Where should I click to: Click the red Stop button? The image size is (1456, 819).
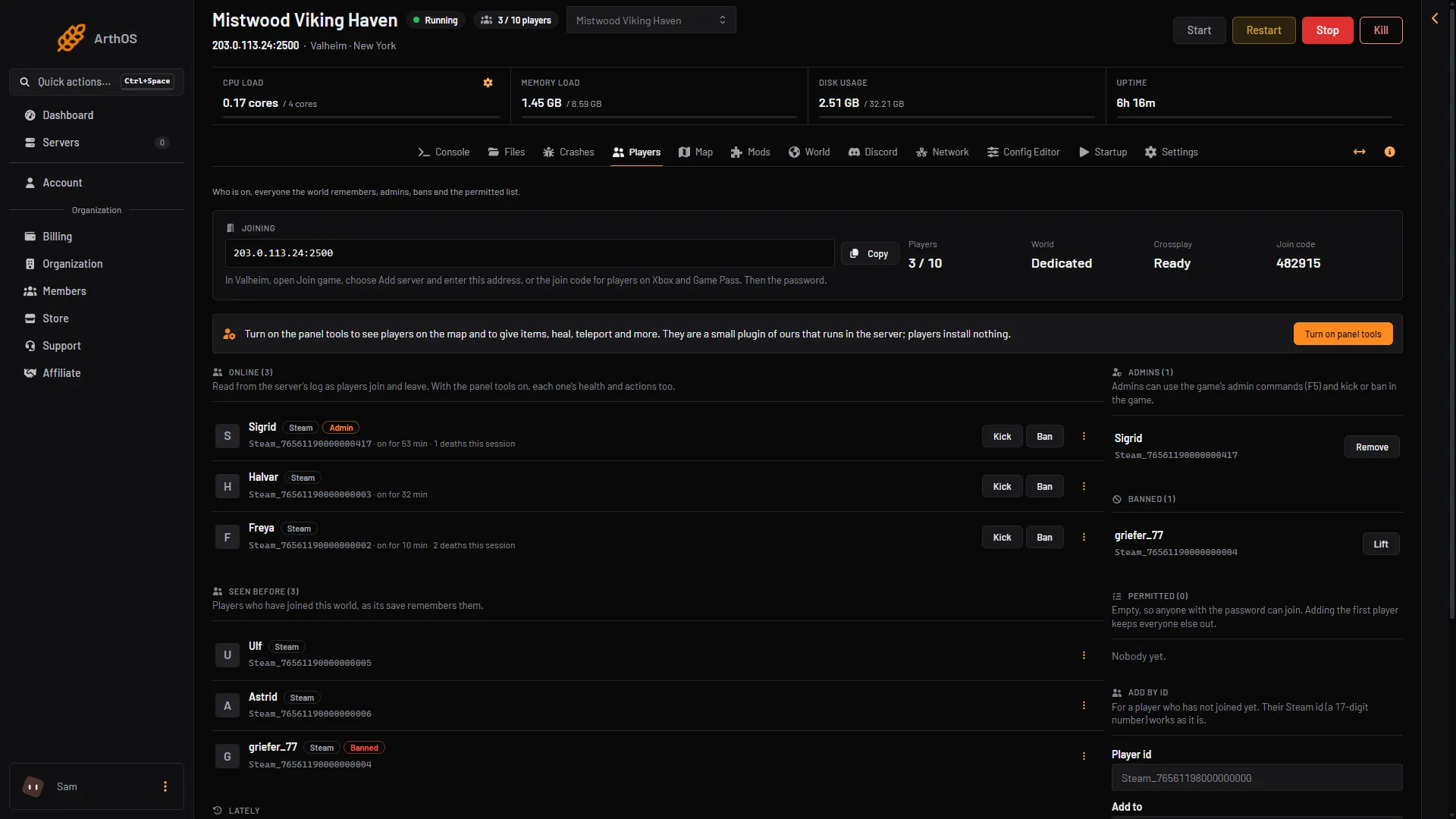coord(1327,30)
